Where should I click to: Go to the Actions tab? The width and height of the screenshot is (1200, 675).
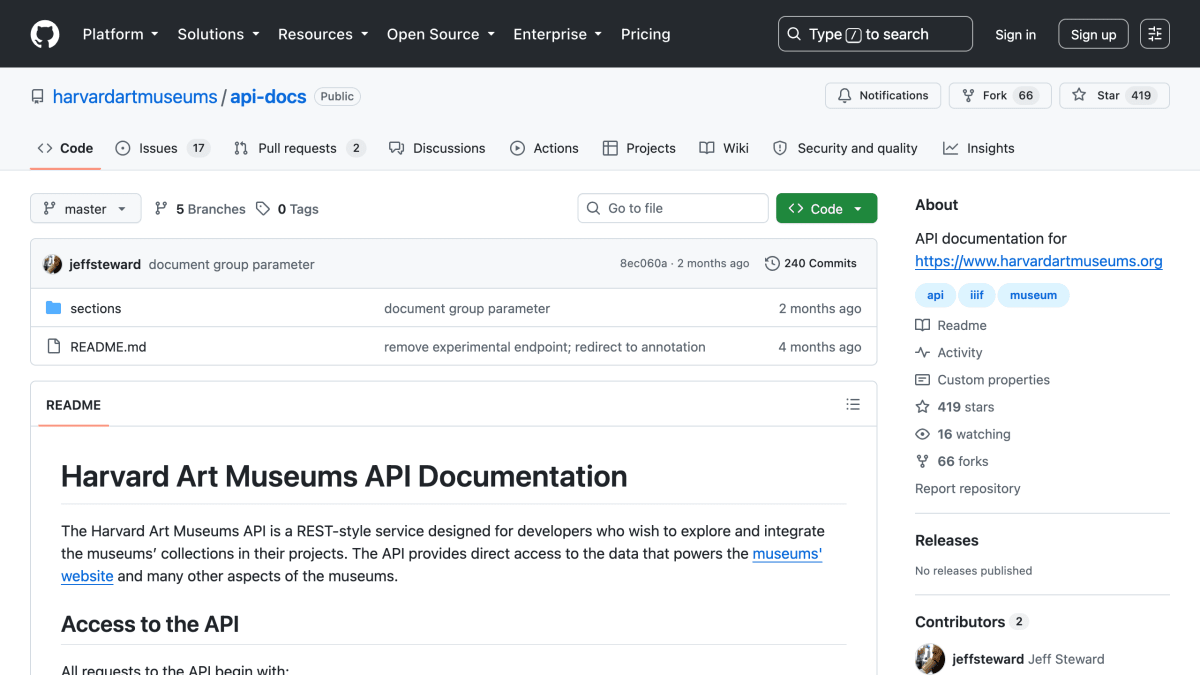544,148
